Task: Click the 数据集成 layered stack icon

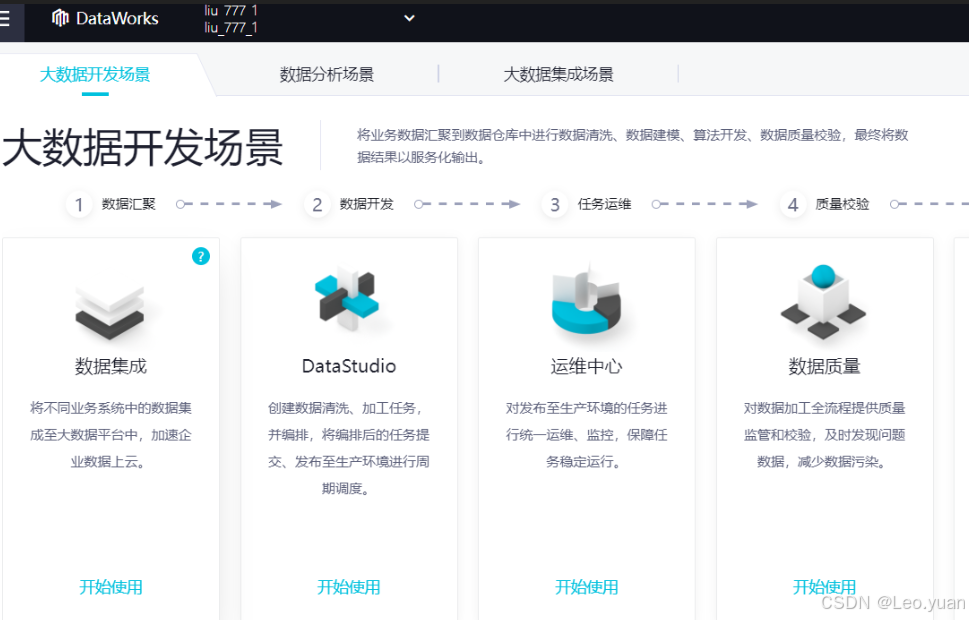Action: (x=110, y=312)
